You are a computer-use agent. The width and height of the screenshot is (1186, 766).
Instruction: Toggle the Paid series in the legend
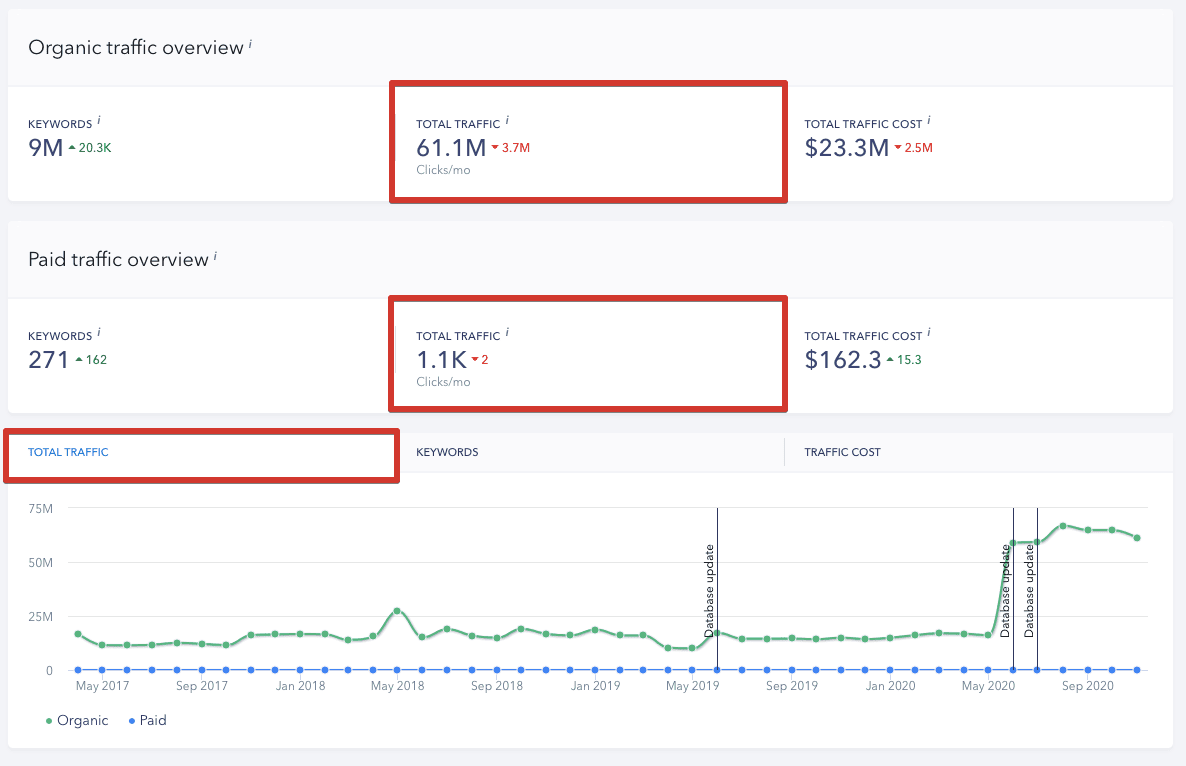147,721
